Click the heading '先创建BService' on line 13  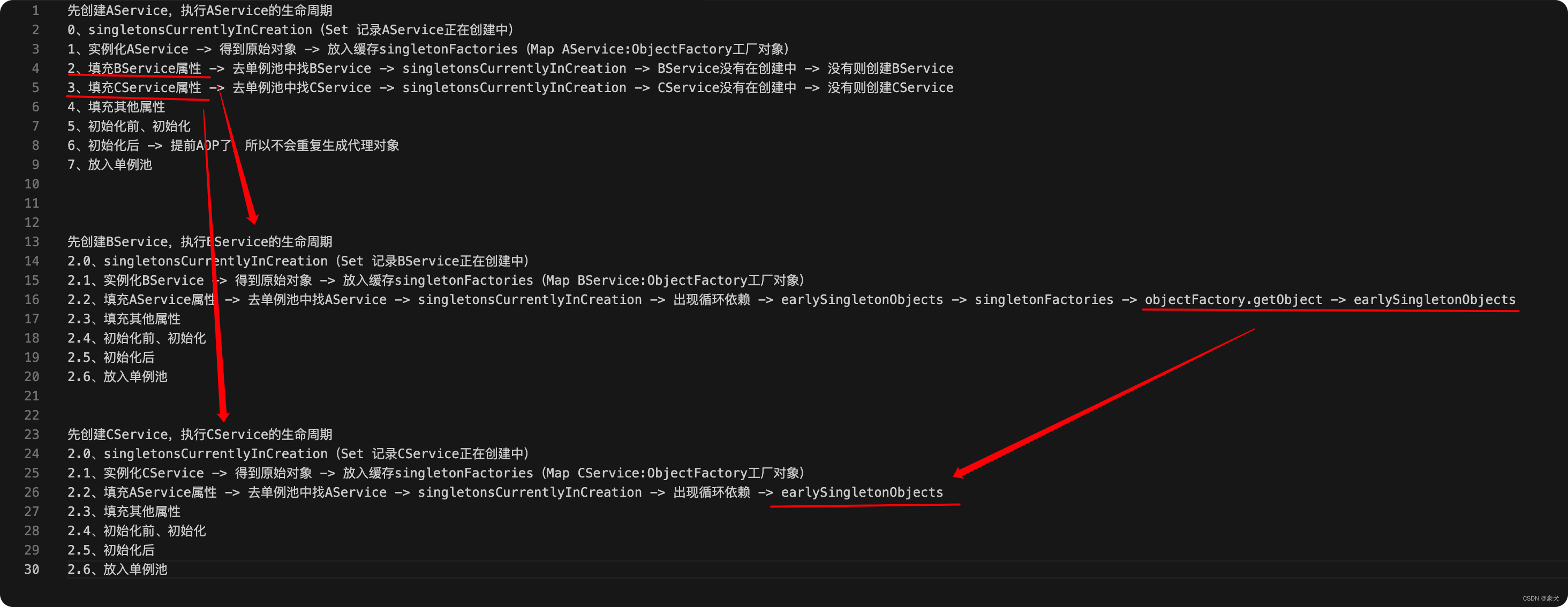[117, 241]
